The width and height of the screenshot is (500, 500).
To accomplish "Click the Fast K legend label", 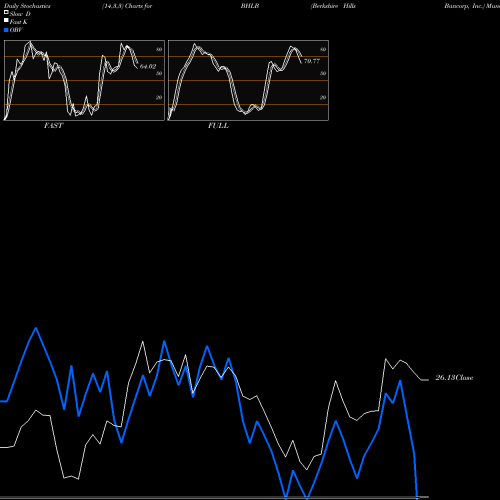I will tap(19, 22).
